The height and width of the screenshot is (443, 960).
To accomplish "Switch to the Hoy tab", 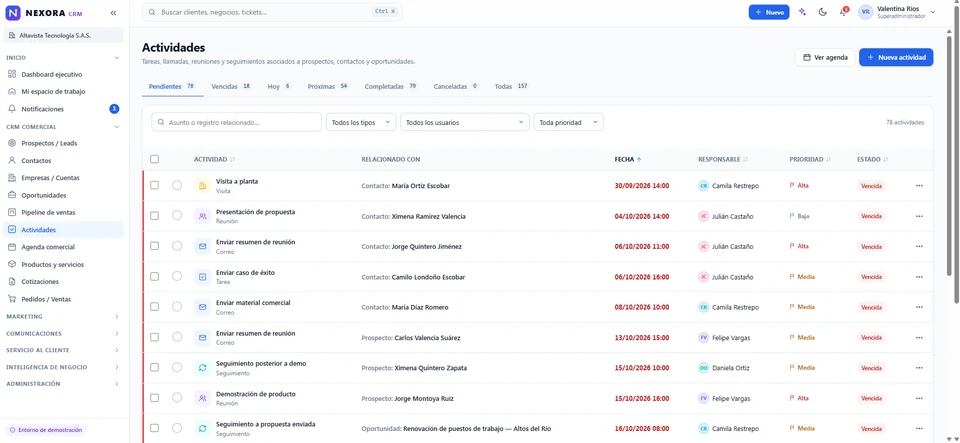I will (x=279, y=86).
